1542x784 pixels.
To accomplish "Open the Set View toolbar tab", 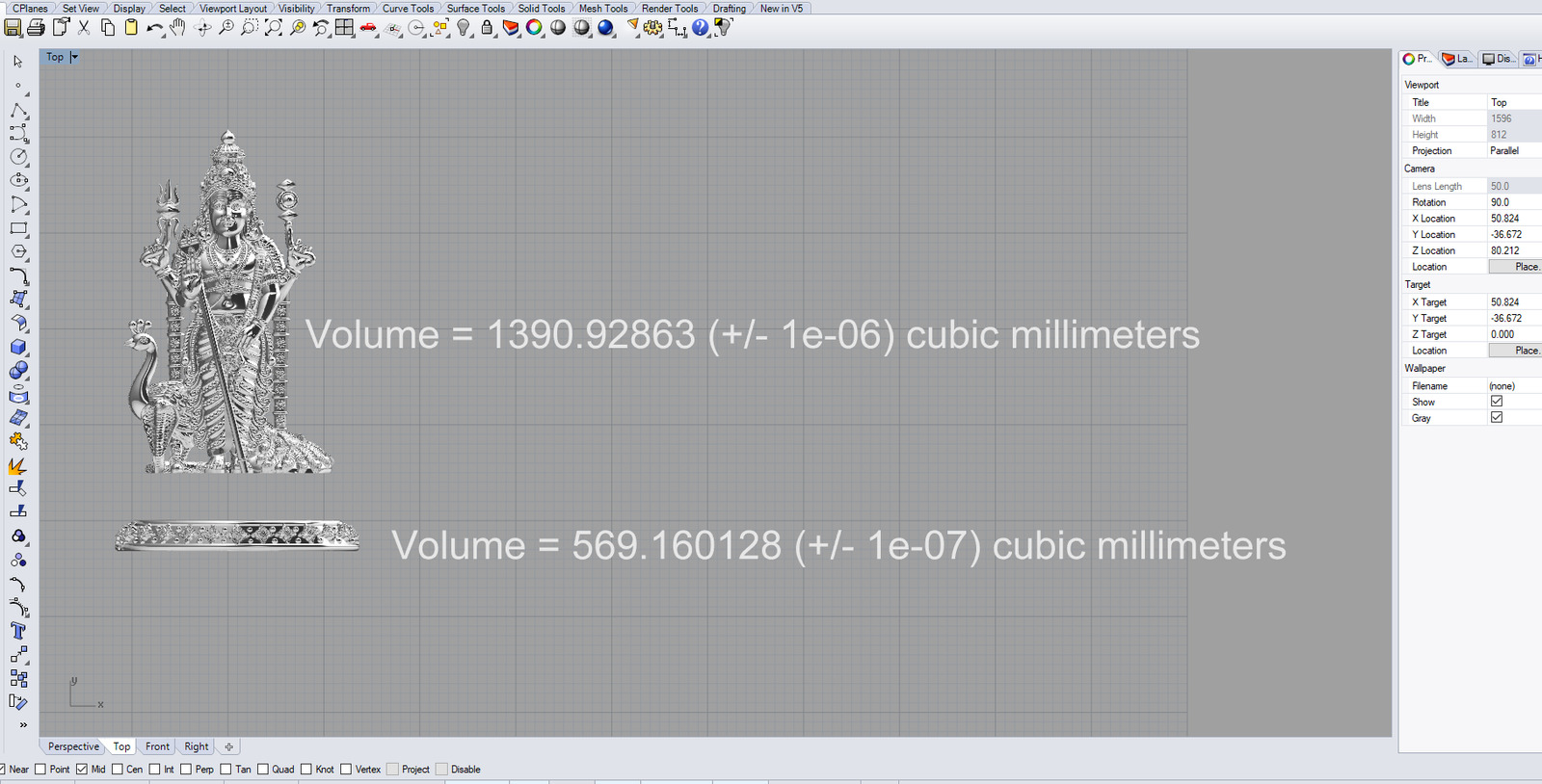I will pos(81,8).
